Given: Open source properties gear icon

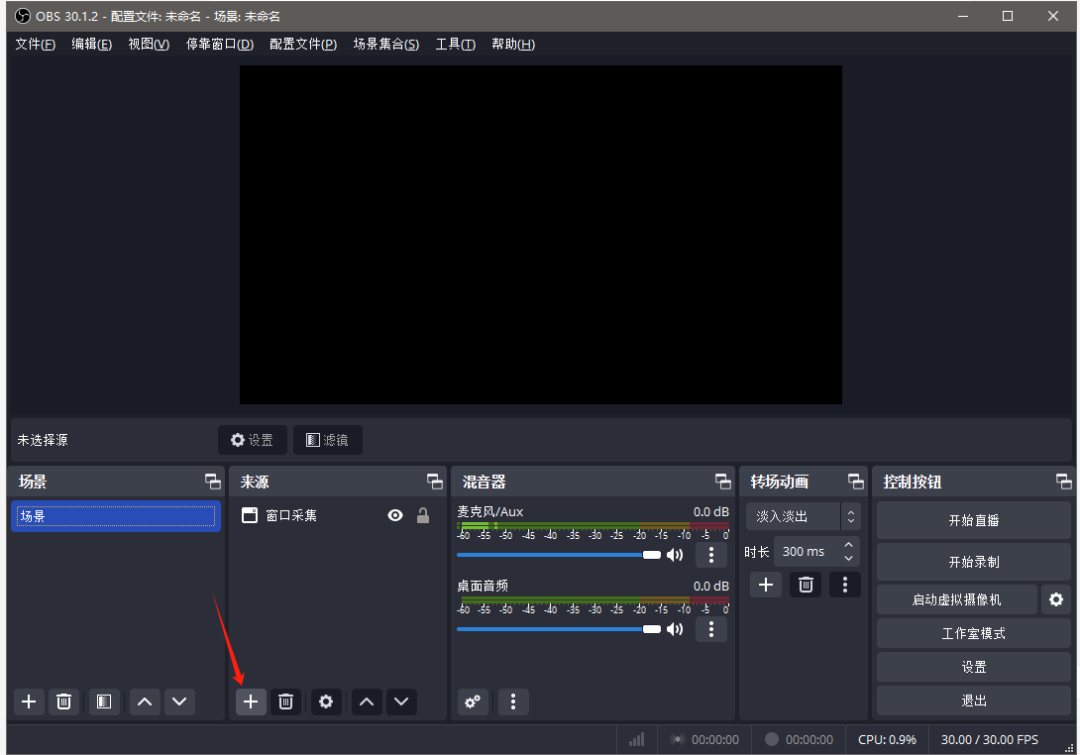Looking at the screenshot, I should (x=325, y=702).
